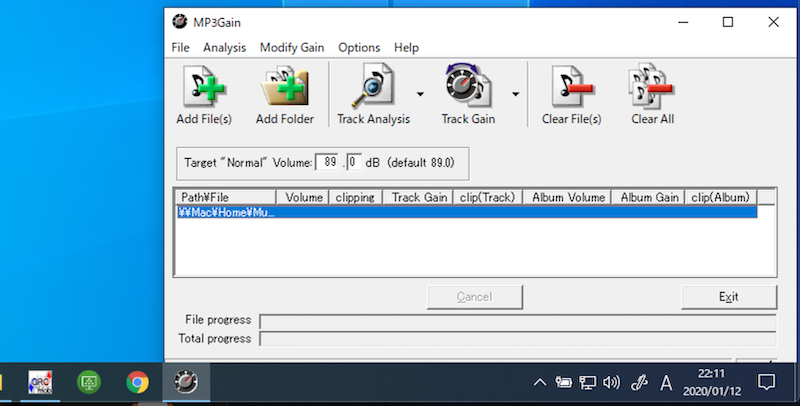Click the Add Folder toolbar icon
Viewport: 800px width, 406px height.
tap(284, 90)
